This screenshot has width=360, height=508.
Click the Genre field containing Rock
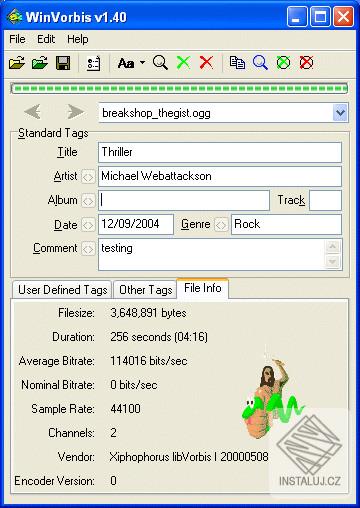pos(286,224)
